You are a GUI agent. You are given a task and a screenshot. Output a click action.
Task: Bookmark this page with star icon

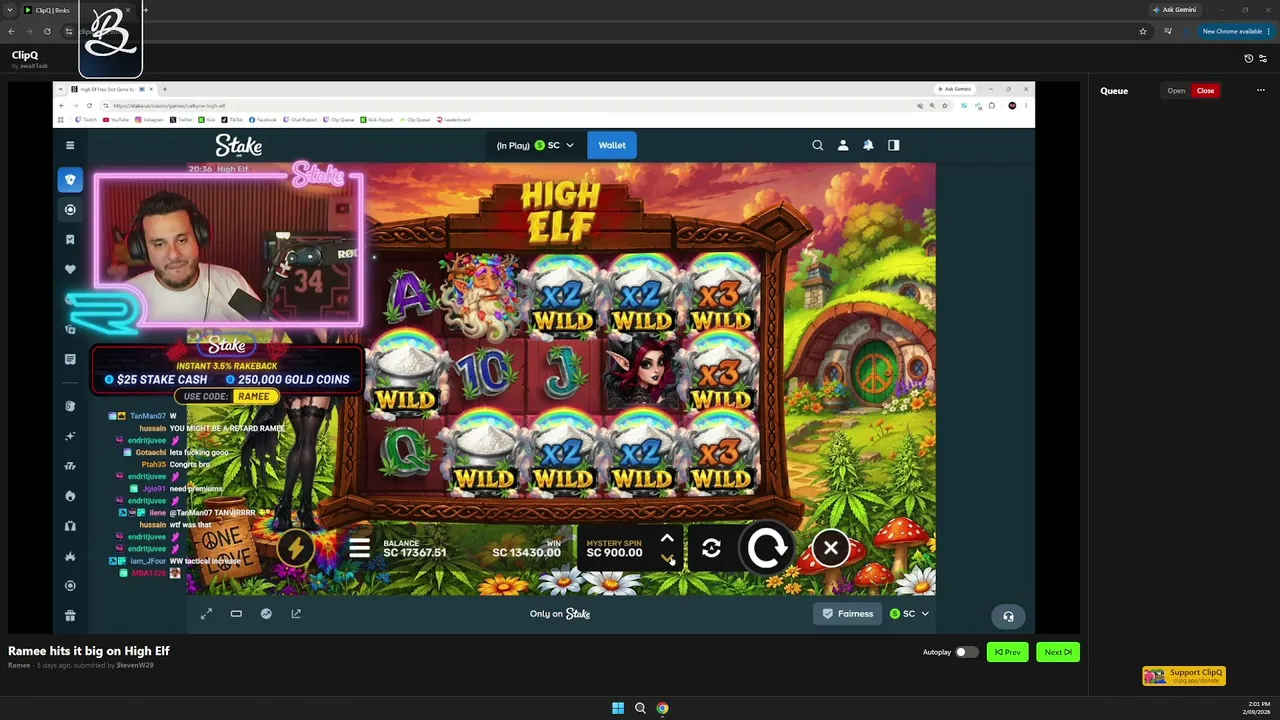coord(1143,31)
